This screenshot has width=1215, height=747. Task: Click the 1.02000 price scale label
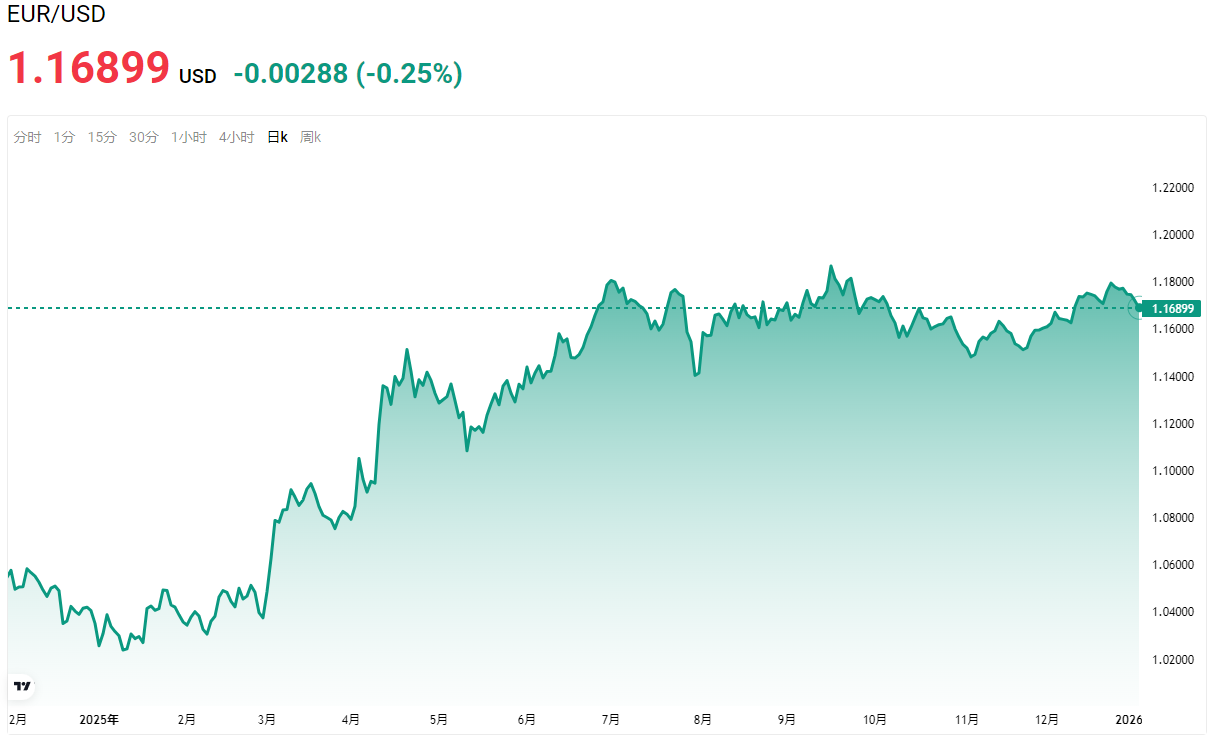pos(1173,660)
